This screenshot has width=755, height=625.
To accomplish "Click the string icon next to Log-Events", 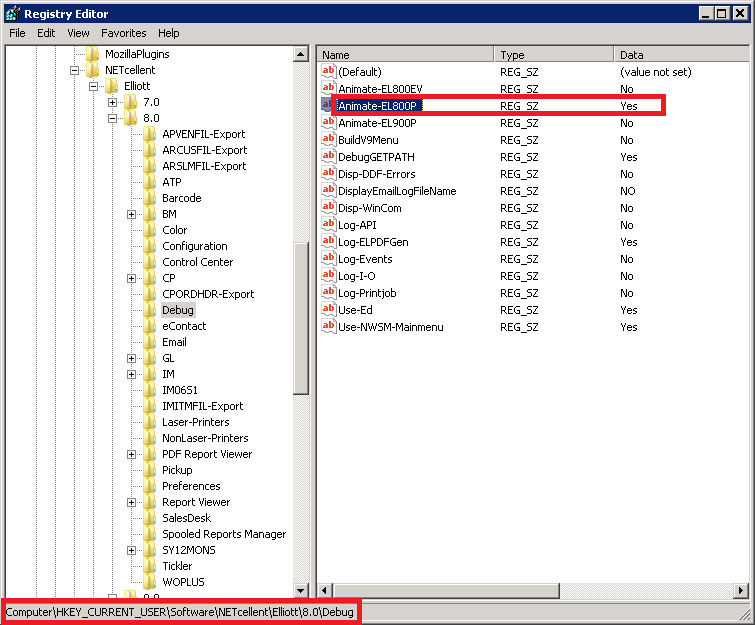I will [328, 258].
